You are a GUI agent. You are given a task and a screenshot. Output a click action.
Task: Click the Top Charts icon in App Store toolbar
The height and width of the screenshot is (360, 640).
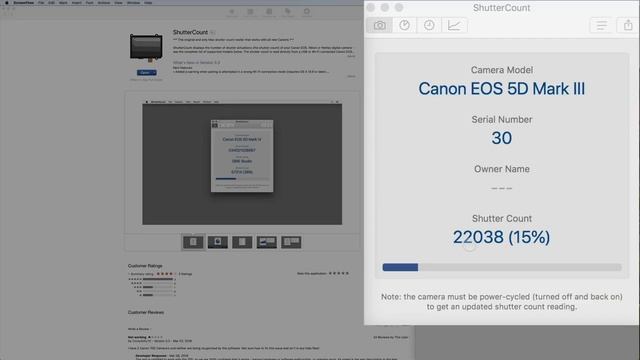point(250,12)
